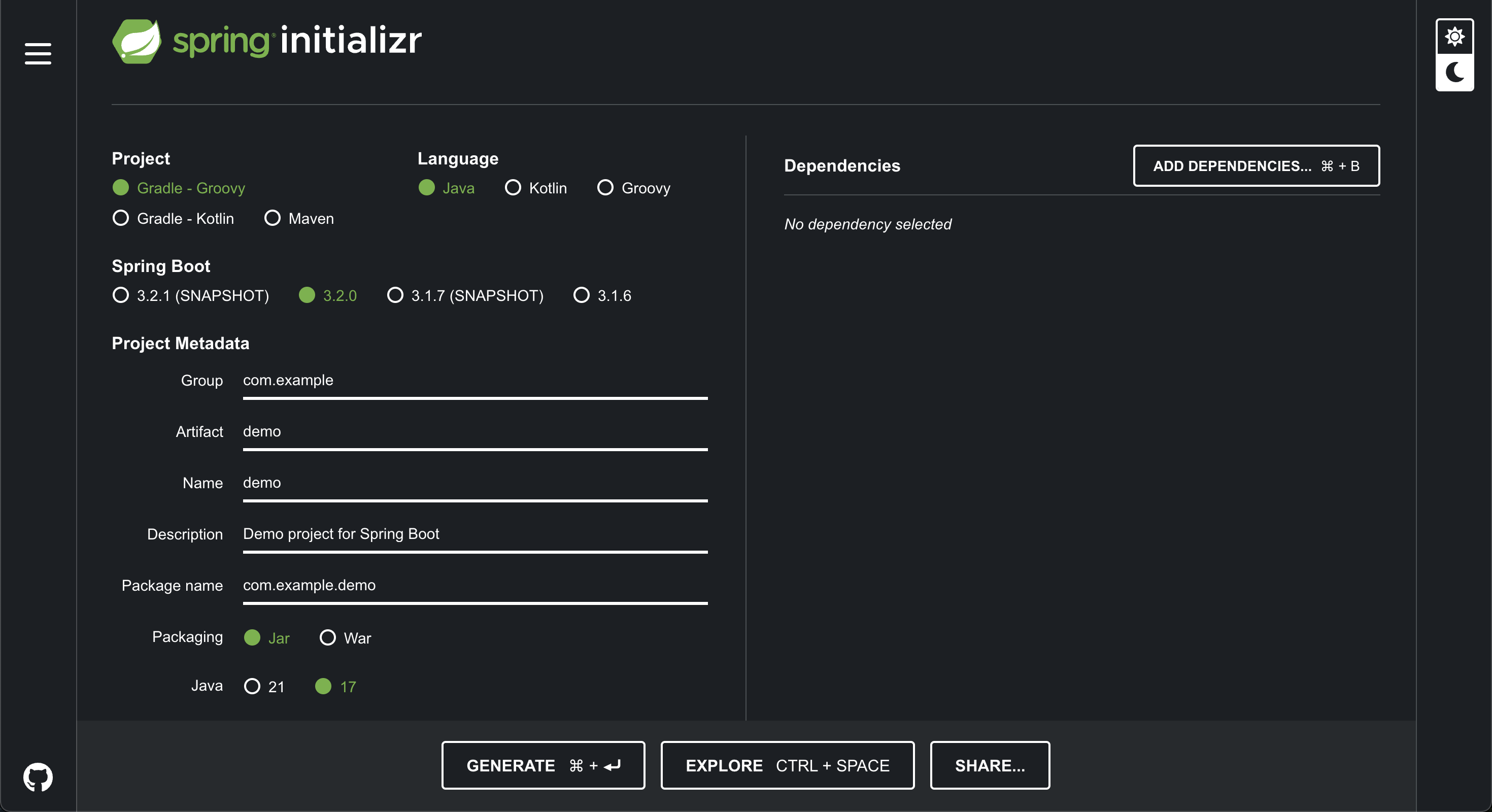Select Spring Boot 3.2.0
The height and width of the screenshot is (812, 1492).
328,295
